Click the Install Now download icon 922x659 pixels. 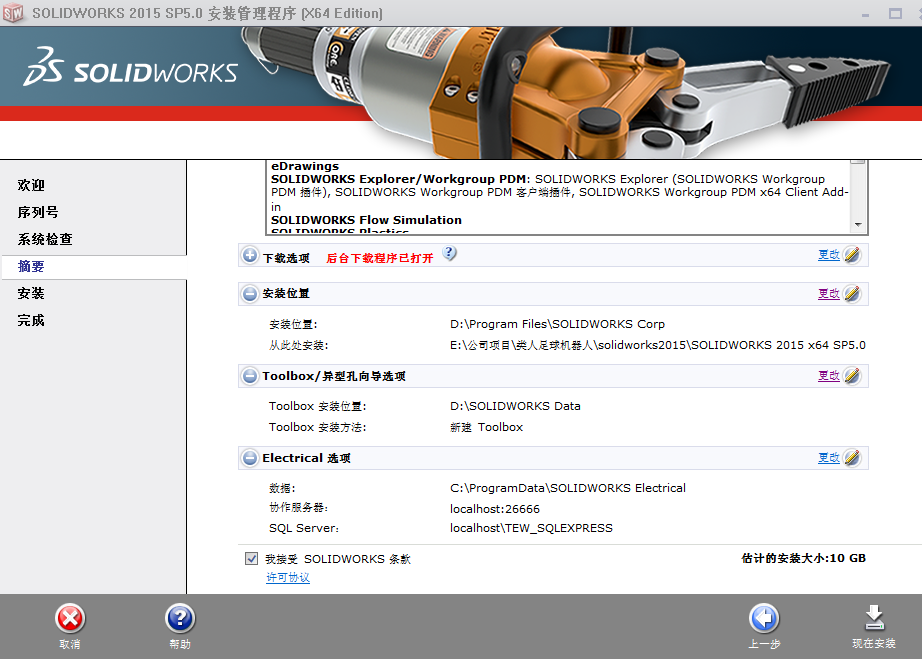[x=874, y=617]
